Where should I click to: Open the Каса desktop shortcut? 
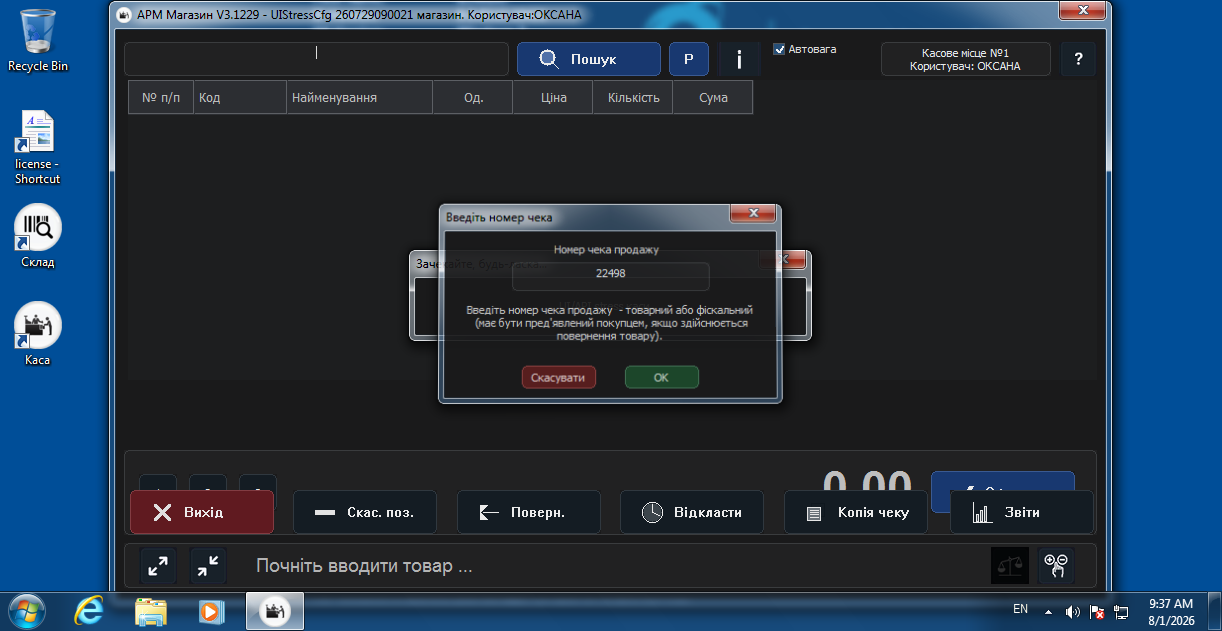(38, 334)
